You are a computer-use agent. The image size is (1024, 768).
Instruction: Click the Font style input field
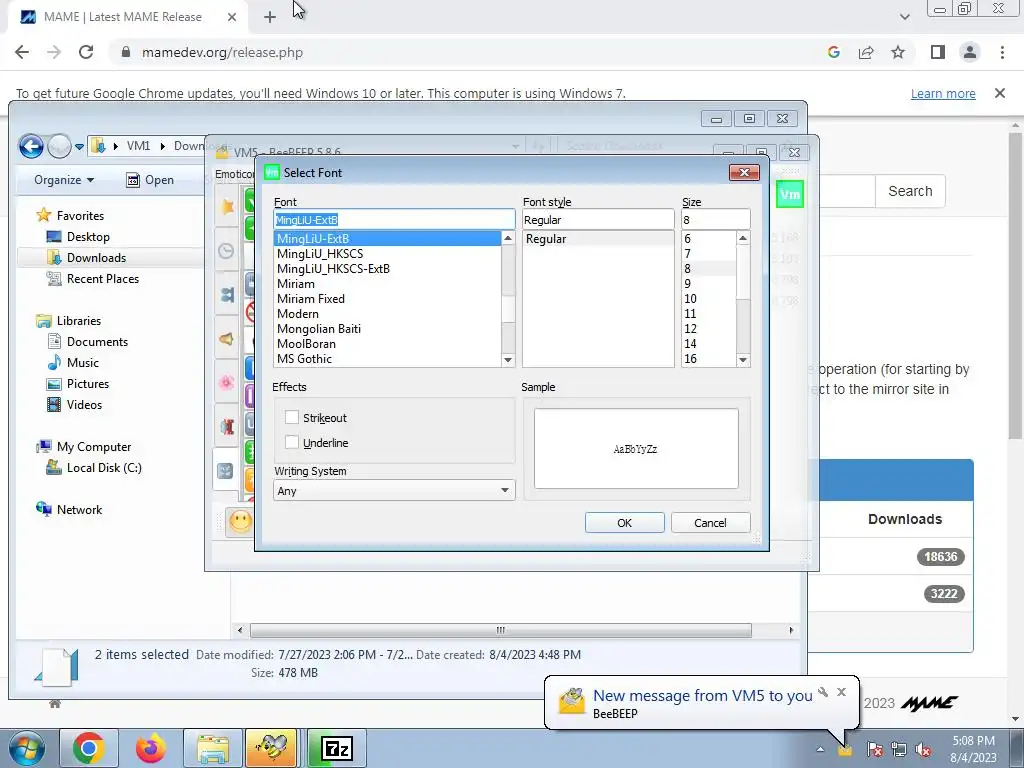coord(598,219)
